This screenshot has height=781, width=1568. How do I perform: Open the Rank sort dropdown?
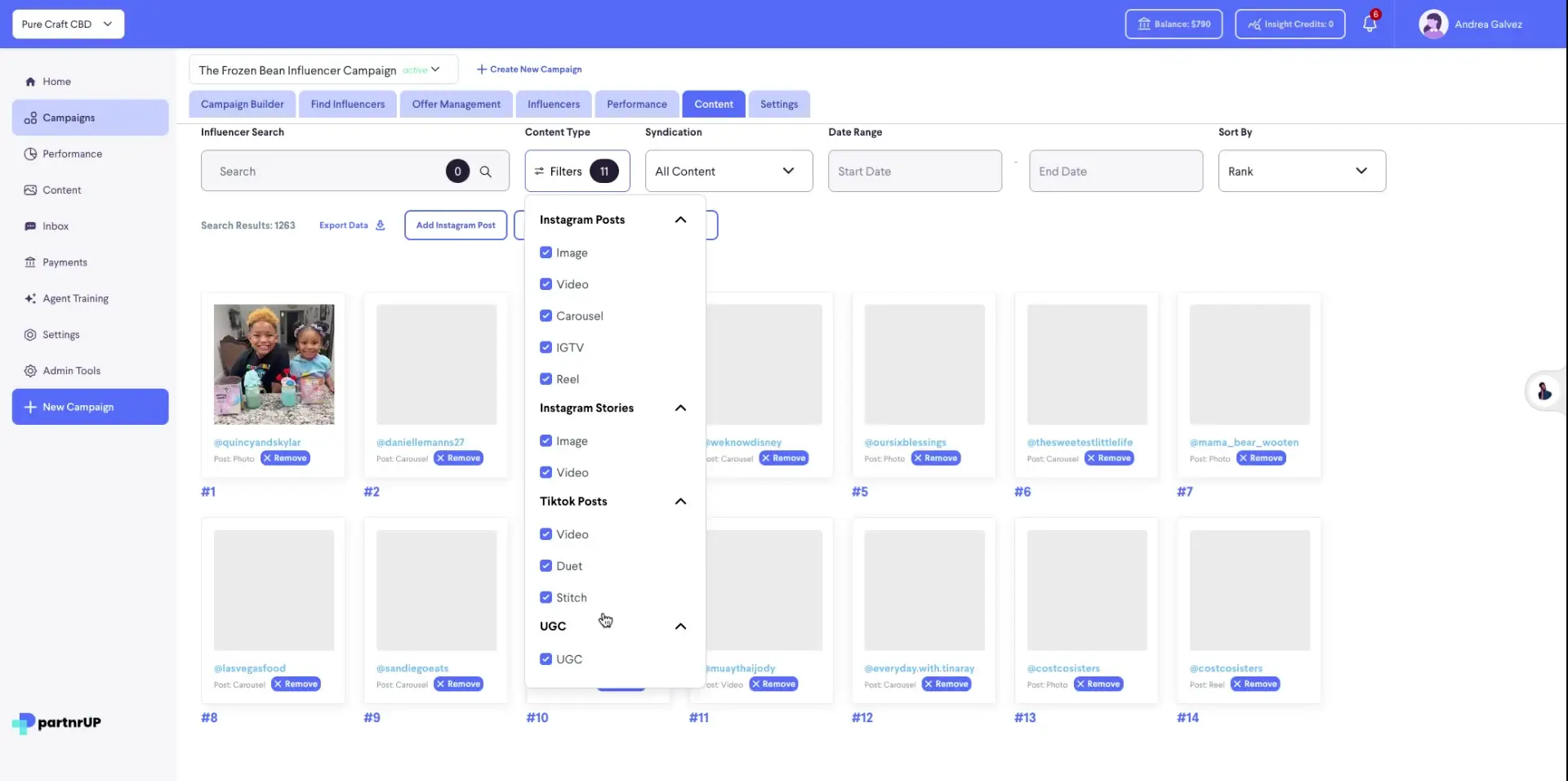tap(1301, 171)
